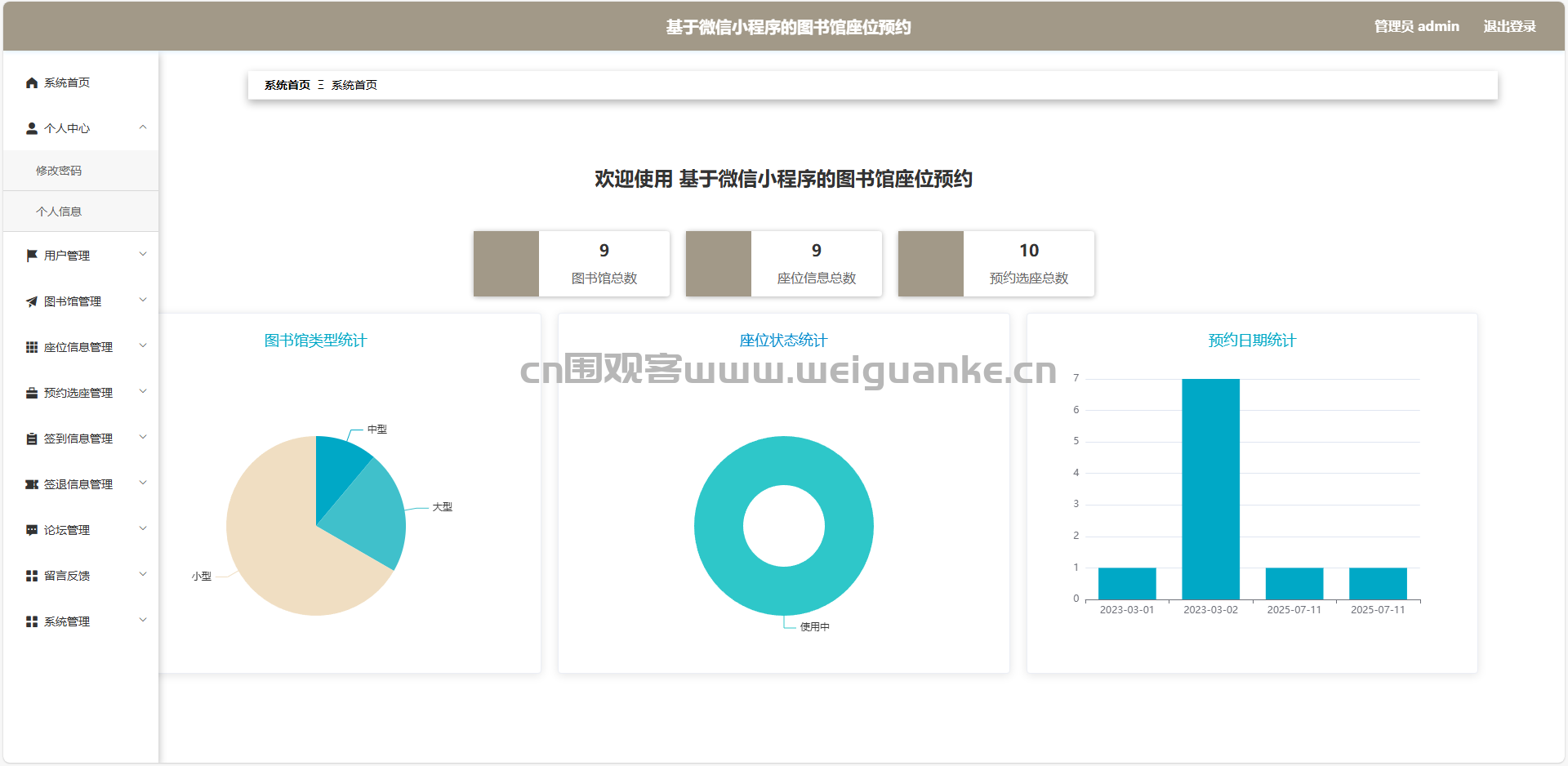Expand the 签退信息管理 chevron
This screenshot has height=766, width=1568.
pyautogui.click(x=143, y=483)
